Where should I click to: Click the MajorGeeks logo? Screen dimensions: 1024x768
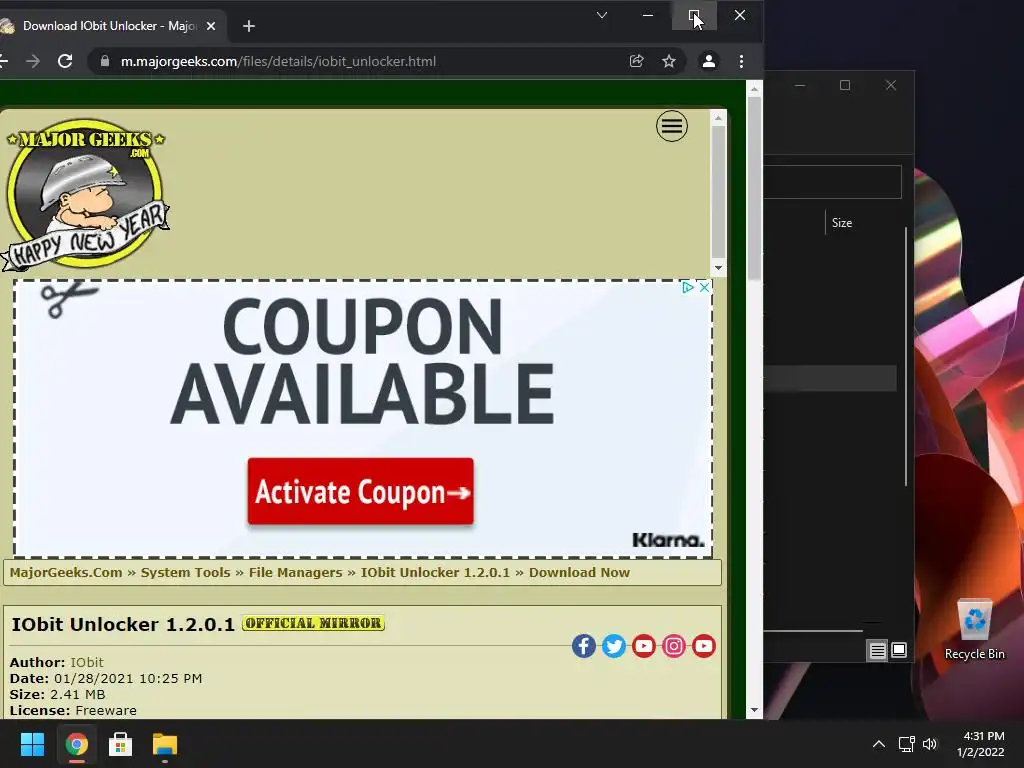(x=86, y=195)
